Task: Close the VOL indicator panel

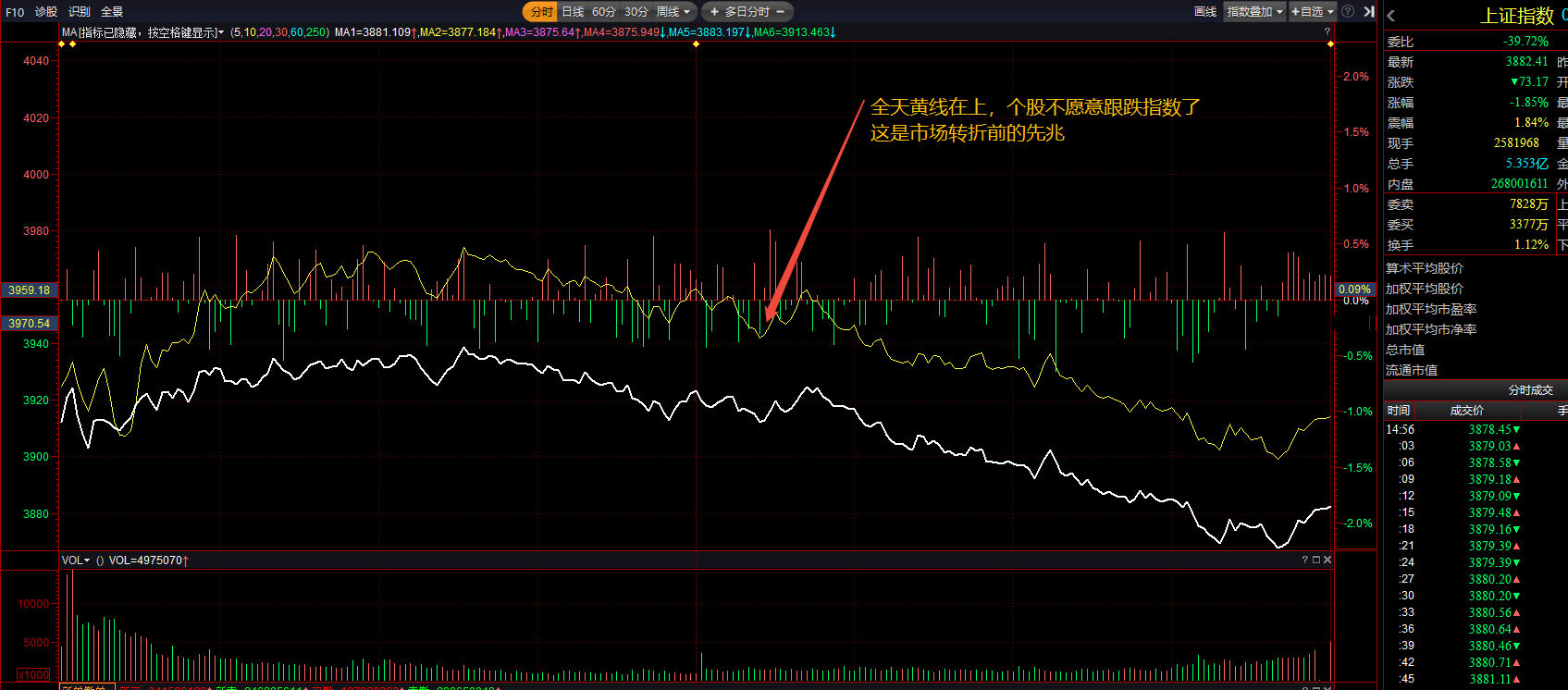Action: (1327, 560)
